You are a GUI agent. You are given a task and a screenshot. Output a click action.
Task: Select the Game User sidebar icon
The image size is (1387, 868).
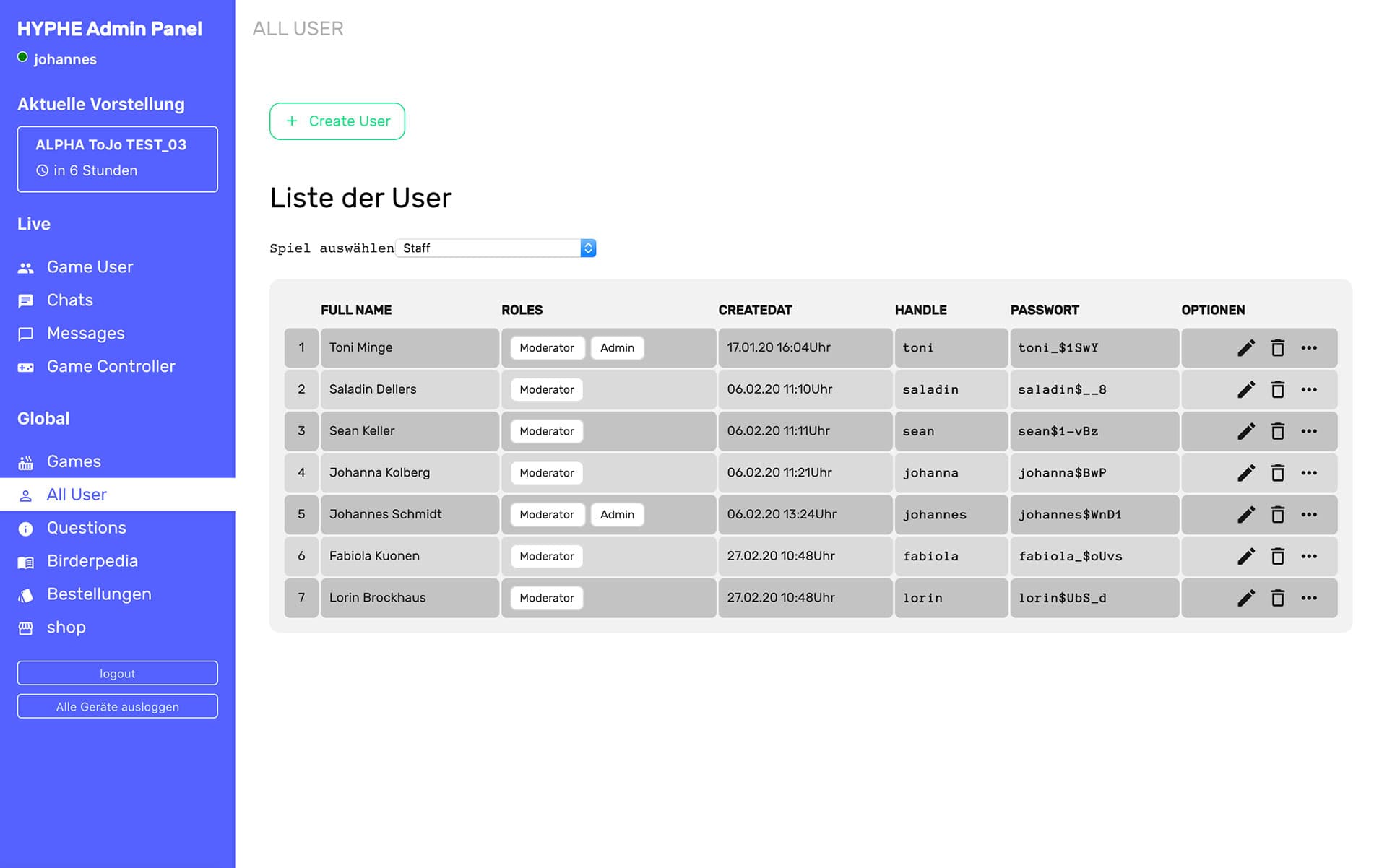pyautogui.click(x=25, y=266)
